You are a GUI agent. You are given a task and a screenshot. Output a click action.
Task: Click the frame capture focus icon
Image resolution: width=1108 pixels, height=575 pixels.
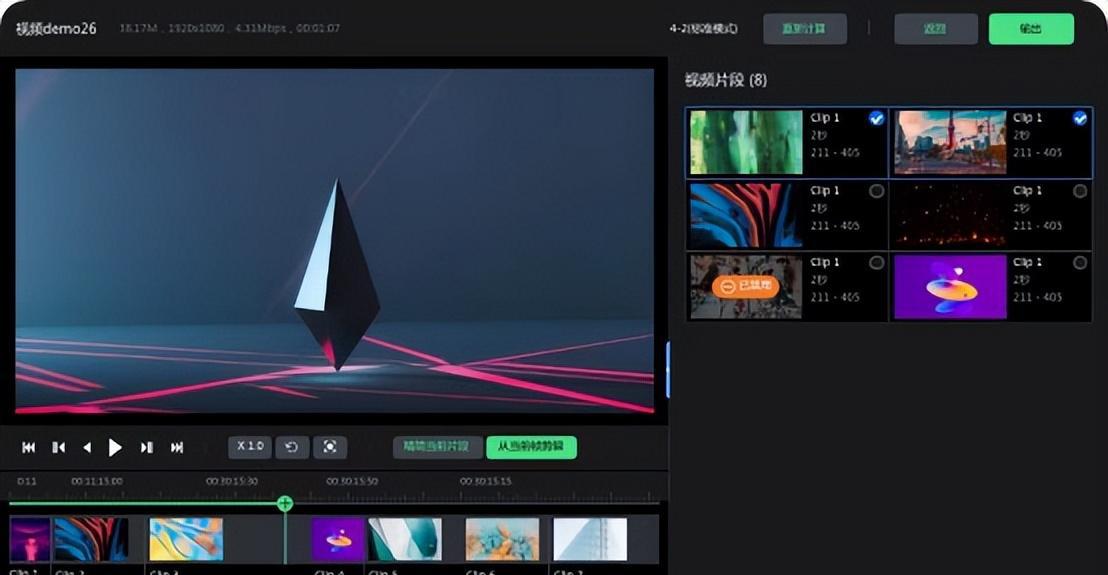pyautogui.click(x=330, y=447)
